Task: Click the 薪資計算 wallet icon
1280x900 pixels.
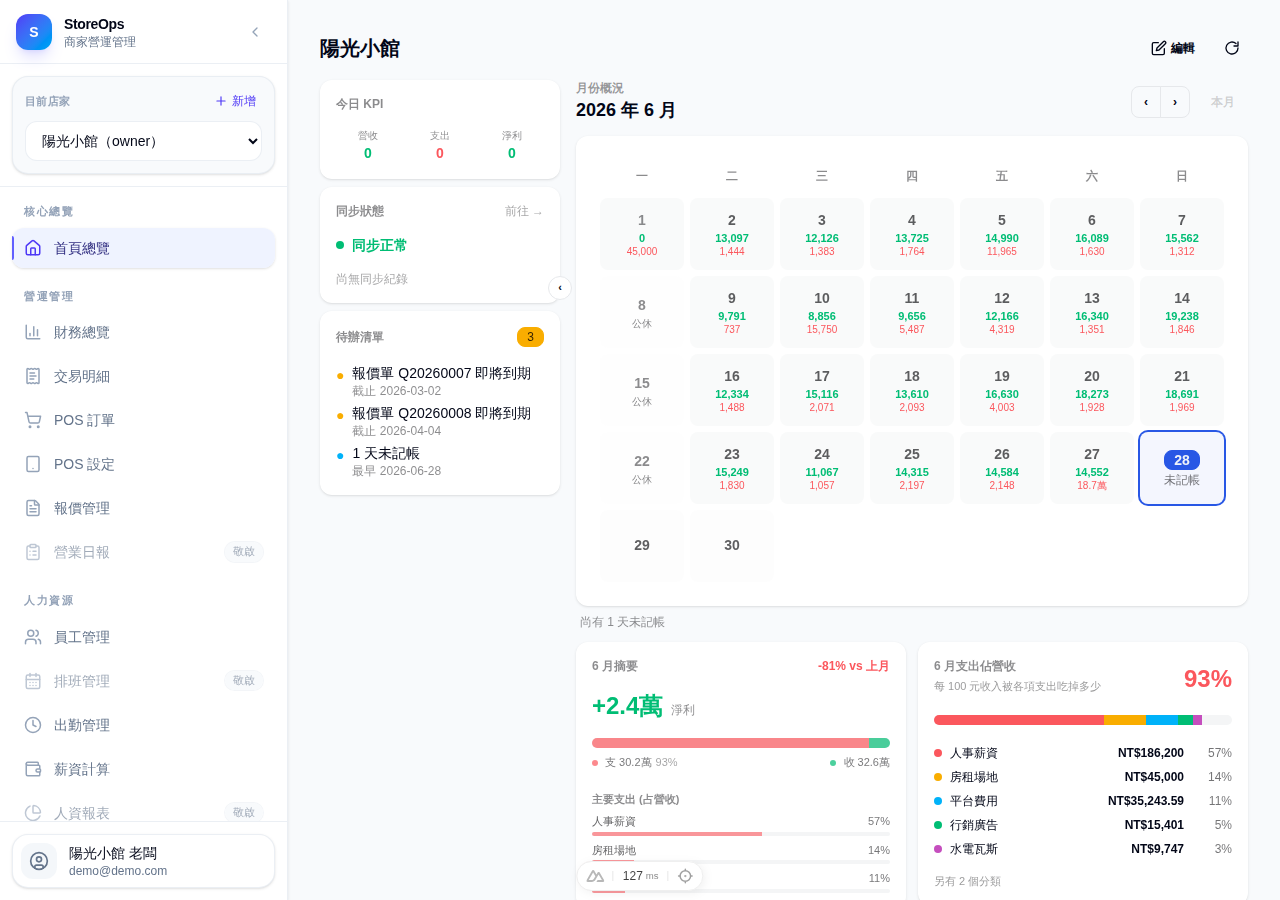Action: (x=33, y=769)
